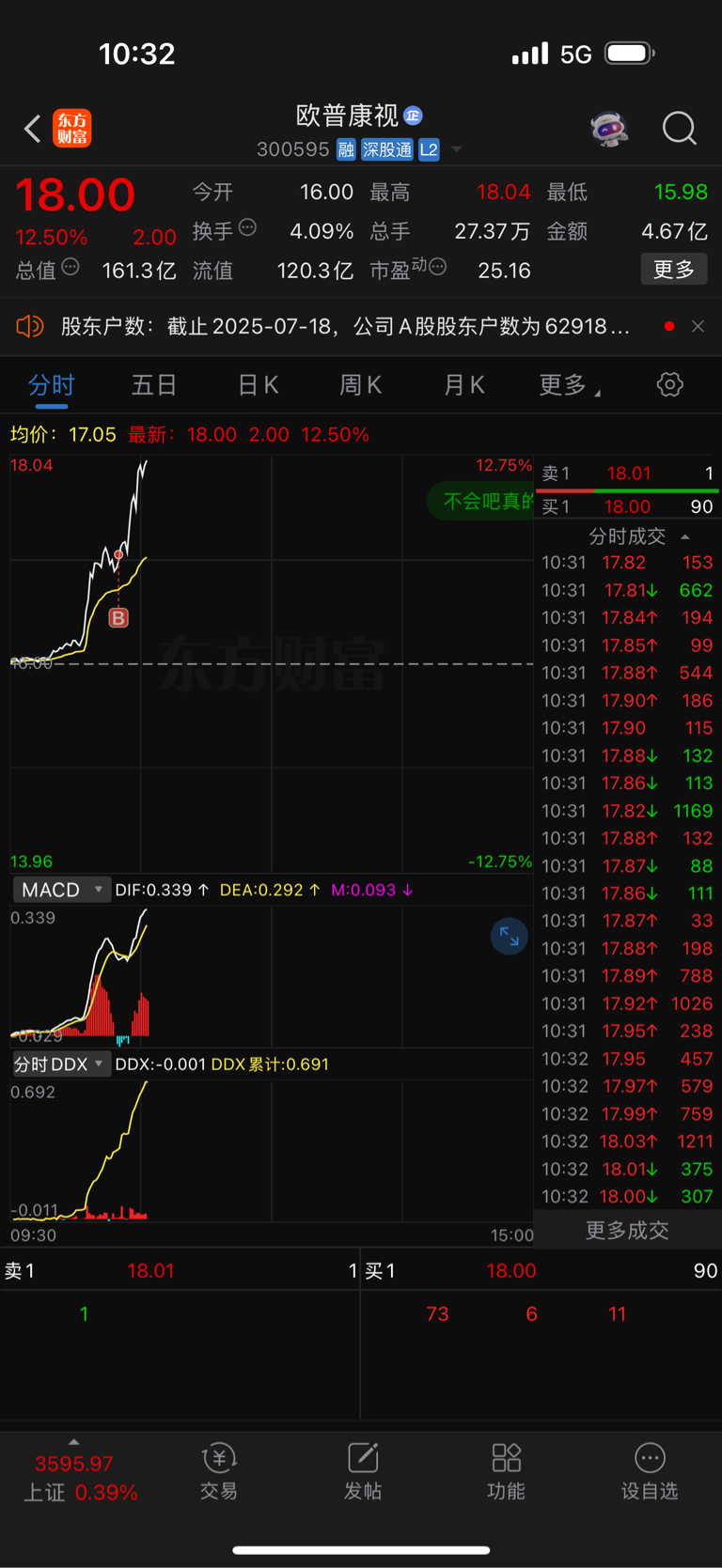Open 更多成交 to see more trades
The width and height of the screenshot is (722, 1568).
click(627, 1230)
